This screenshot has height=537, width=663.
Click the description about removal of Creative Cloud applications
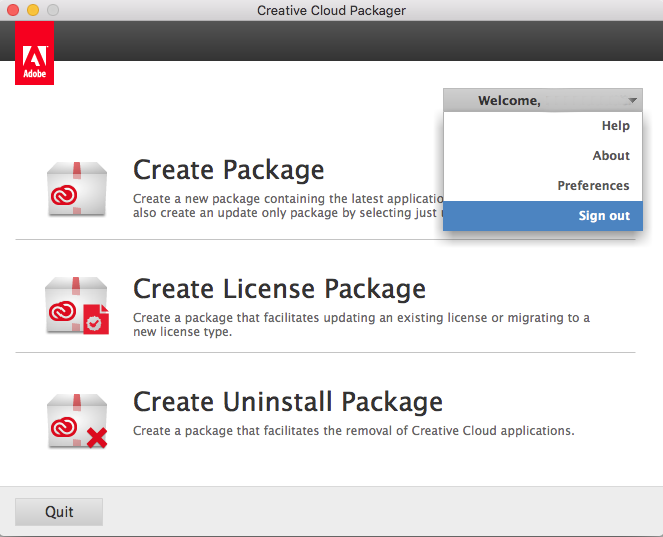(353, 430)
